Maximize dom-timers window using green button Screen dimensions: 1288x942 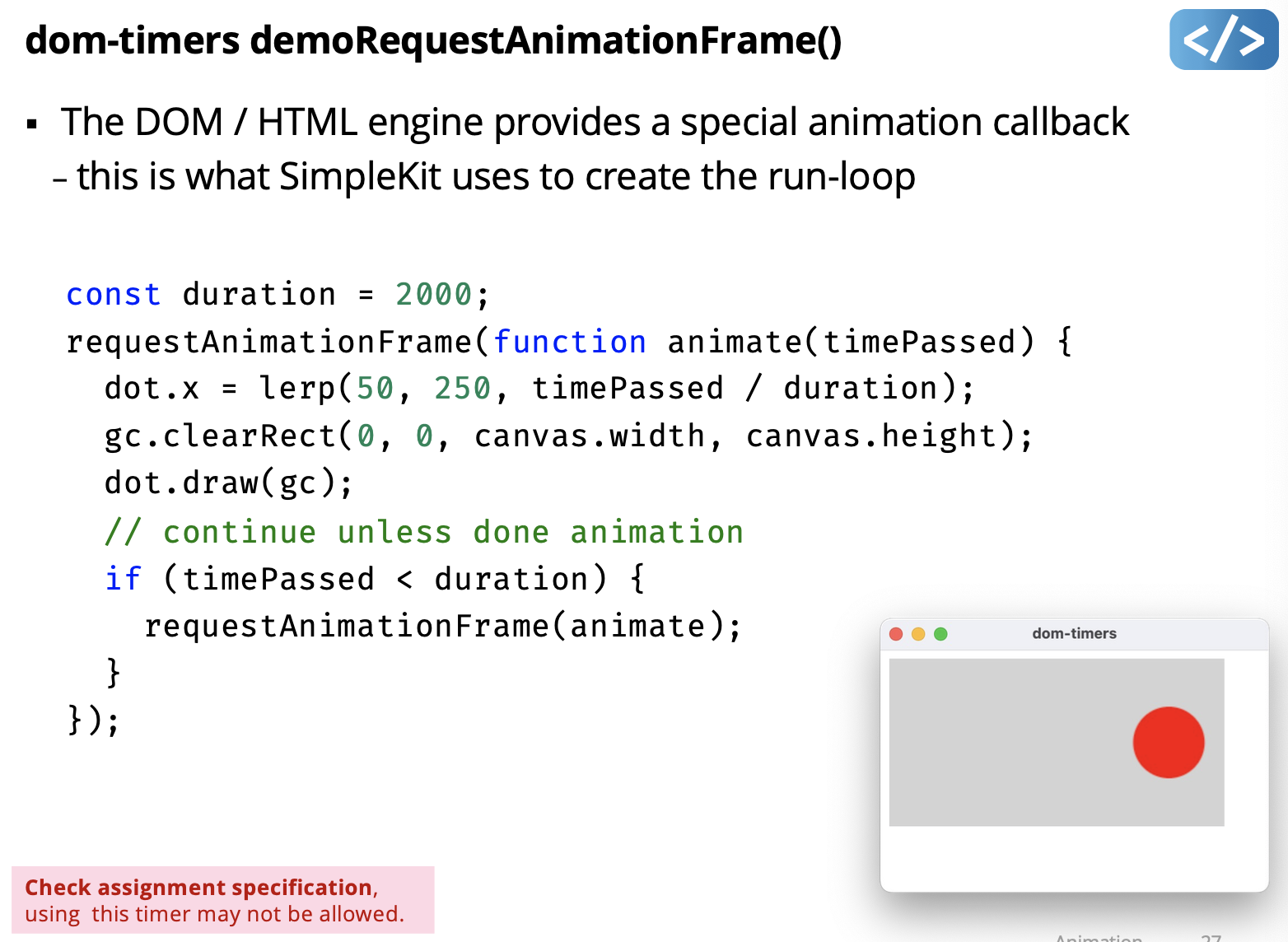tap(940, 634)
